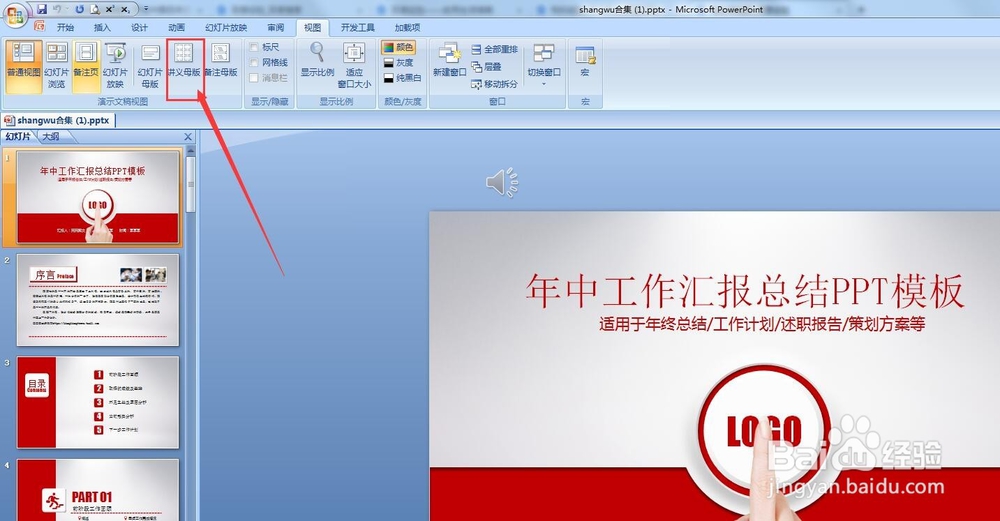Save the presentation from quick access toolbar
The width and height of the screenshot is (1000, 521).
coord(42,9)
